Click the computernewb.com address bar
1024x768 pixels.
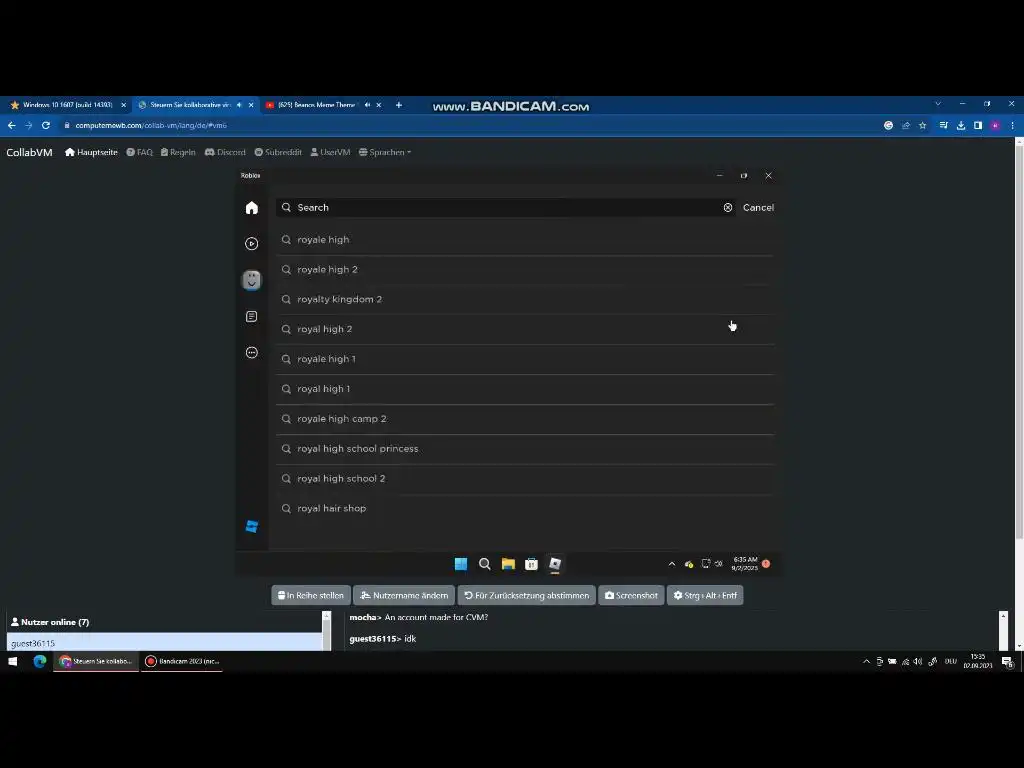[x=470, y=125]
